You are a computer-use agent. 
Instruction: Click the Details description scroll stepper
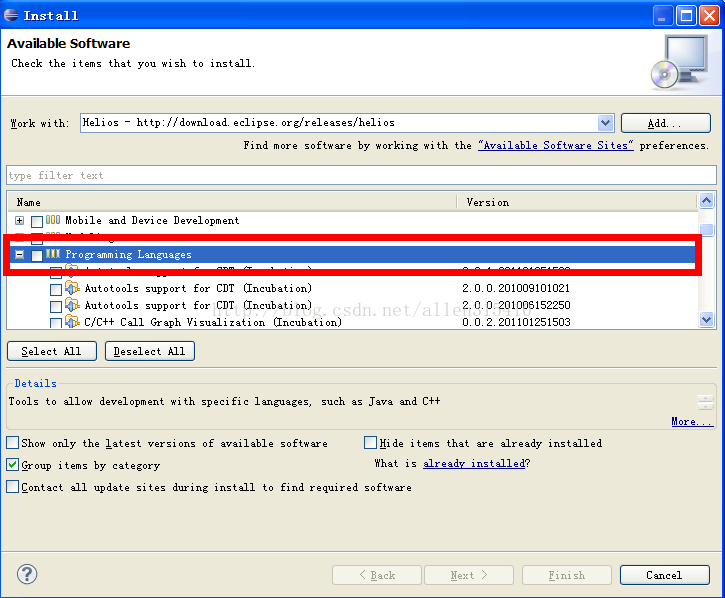coord(706,402)
